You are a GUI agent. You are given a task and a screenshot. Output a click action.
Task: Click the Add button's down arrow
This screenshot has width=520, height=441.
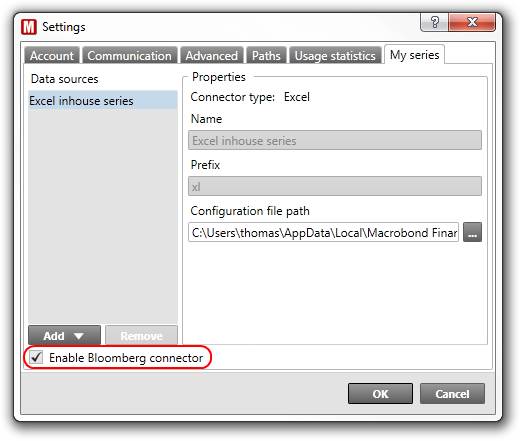[x=79, y=336]
